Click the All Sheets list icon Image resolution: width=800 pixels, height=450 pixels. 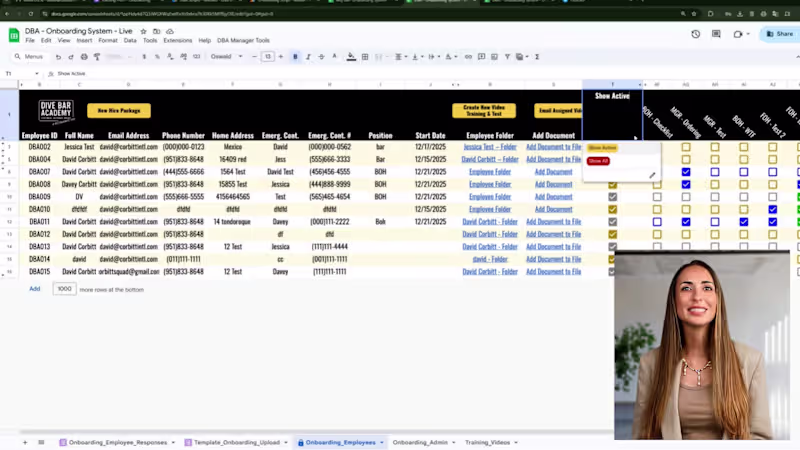click(41, 442)
